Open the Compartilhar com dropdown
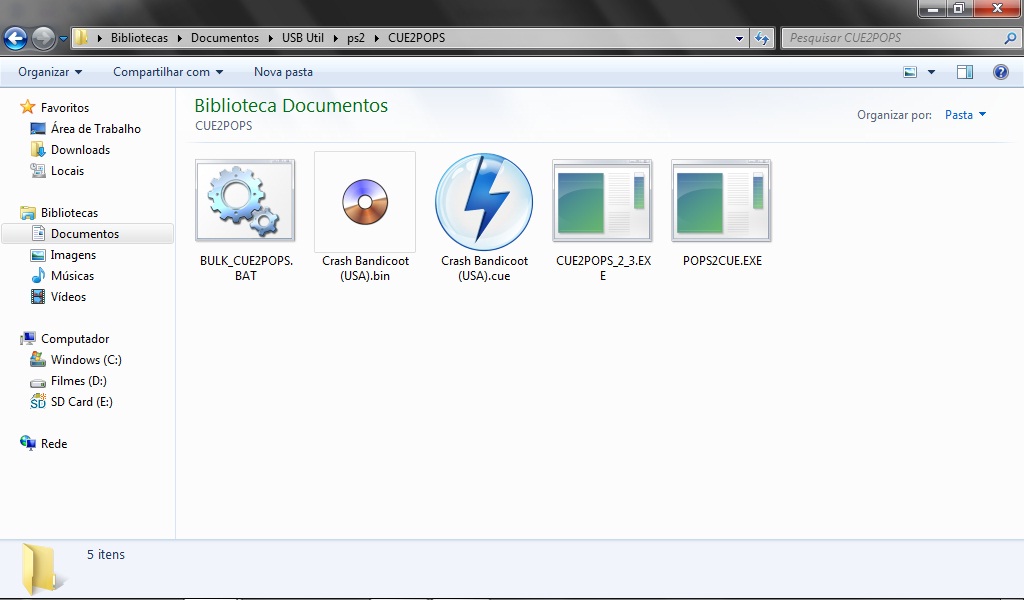This screenshot has height=600, width=1024. tap(168, 72)
